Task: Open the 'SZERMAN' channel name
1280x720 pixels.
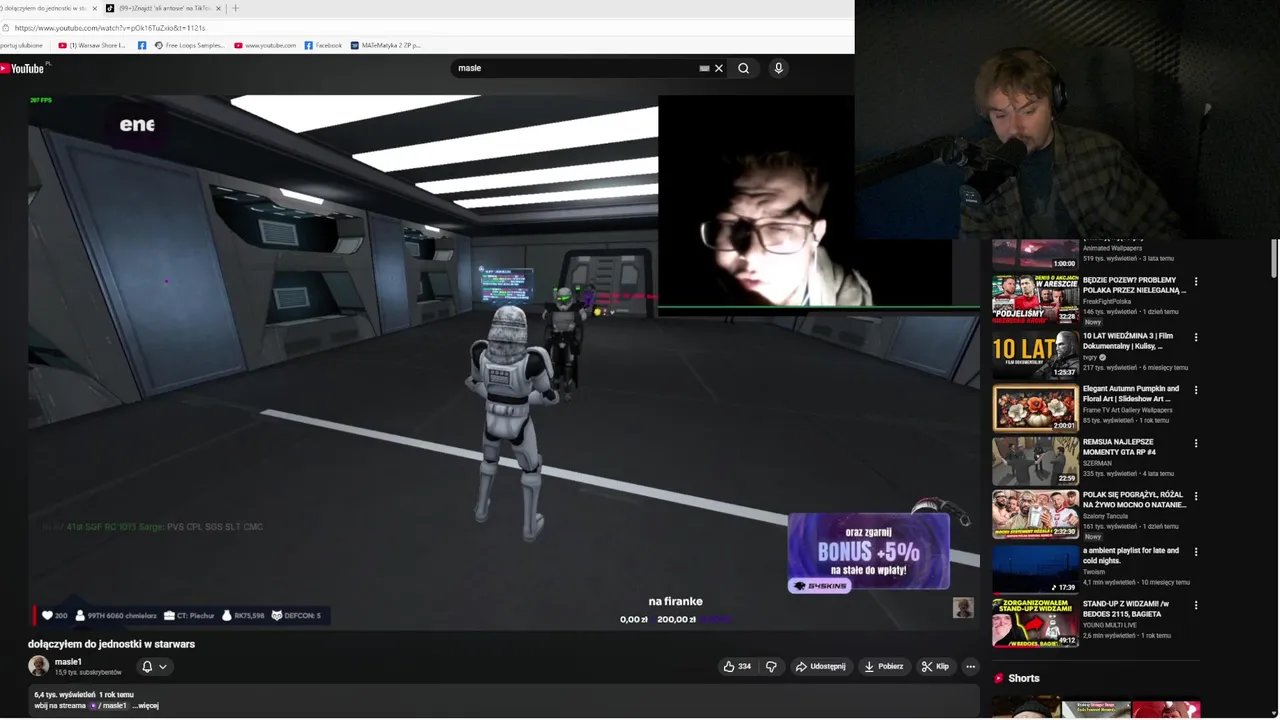Action: [x=1097, y=463]
